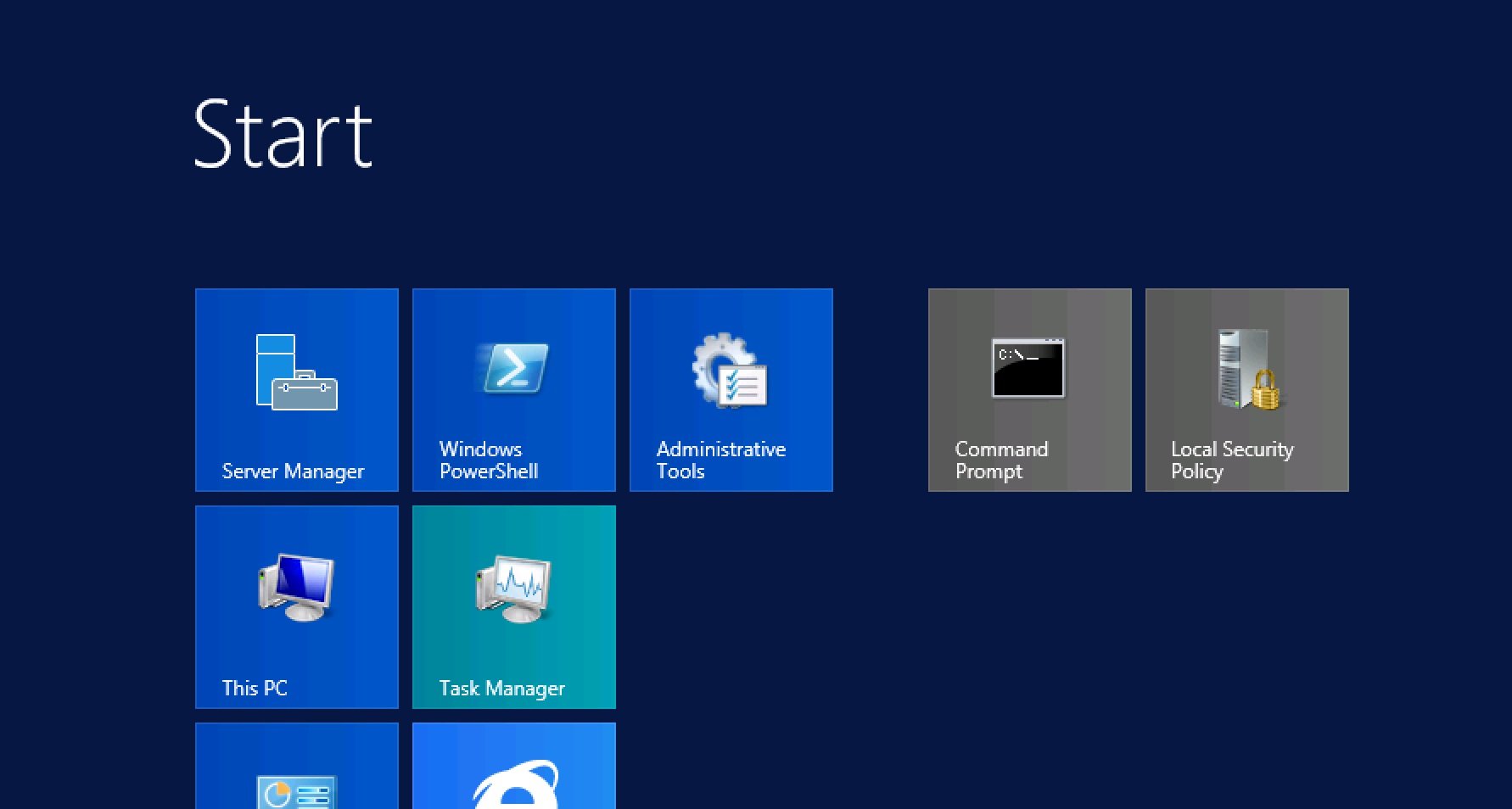Open the Administrative Tools tile
1512x809 pixels.
pyautogui.click(x=731, y=390)
